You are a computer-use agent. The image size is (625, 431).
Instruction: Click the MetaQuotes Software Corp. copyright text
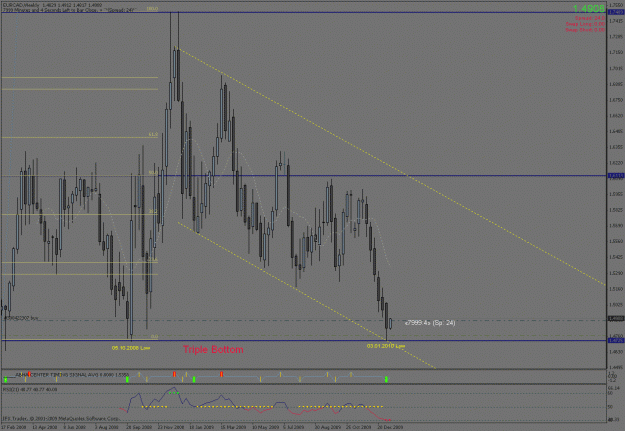click(x=61, y=419)
